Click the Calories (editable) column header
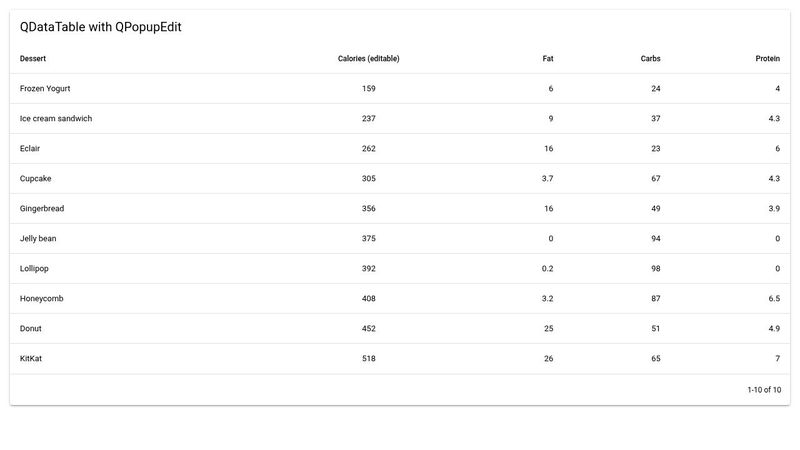This screenshot has height=450, width=800. click(x=369, y=59)
